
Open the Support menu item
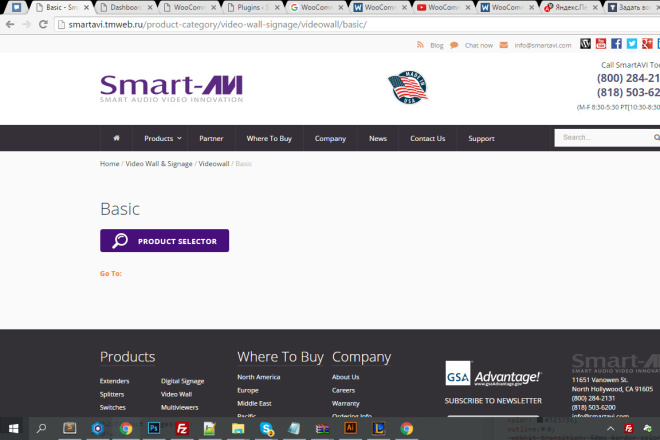tap(481, 138)
